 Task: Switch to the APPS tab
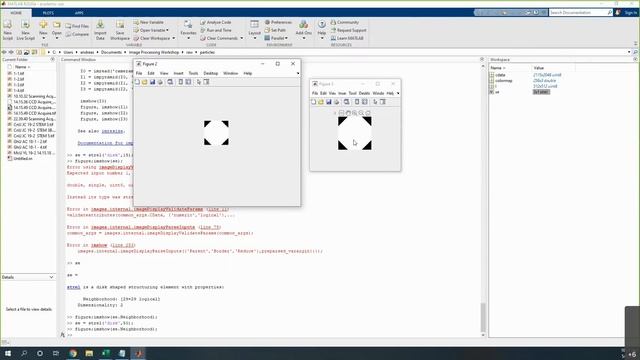(x=79, y=13)
